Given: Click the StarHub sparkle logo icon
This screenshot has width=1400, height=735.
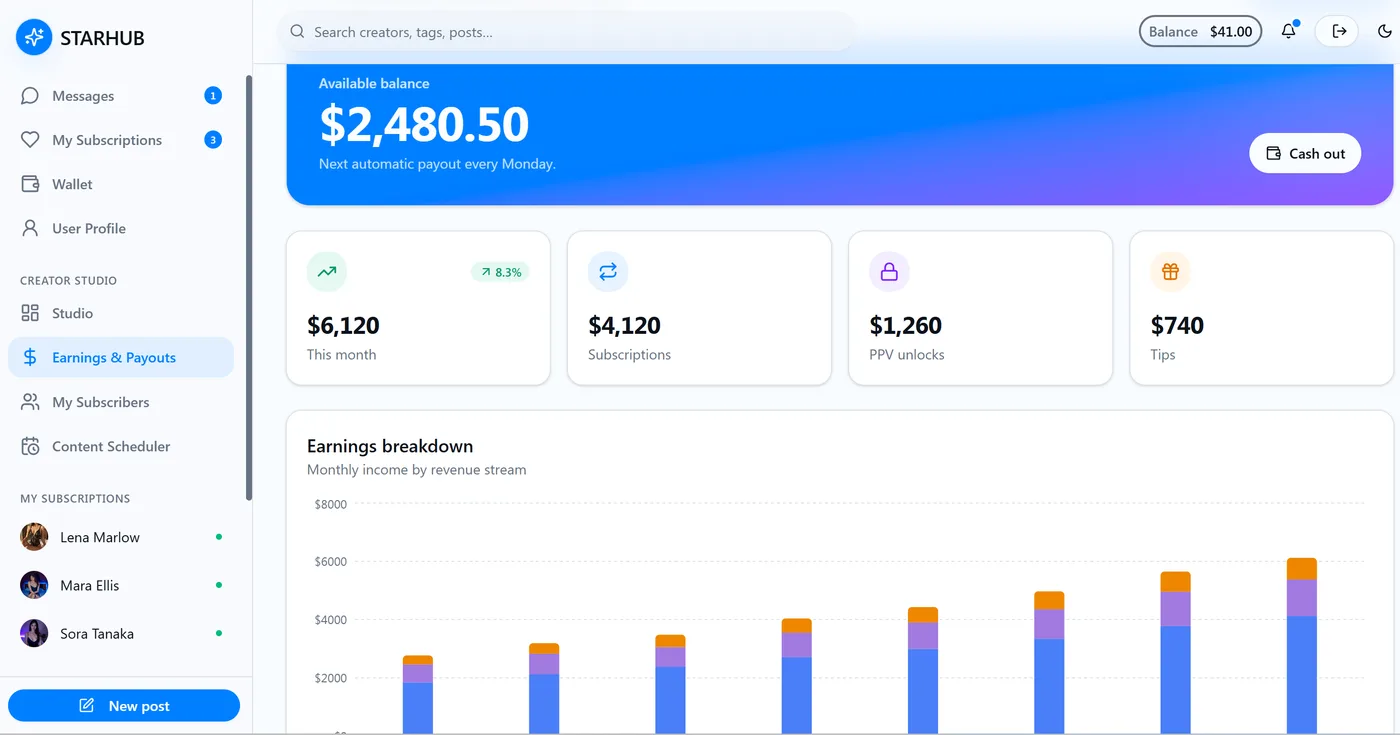Looking at the screenshot, I should pos(34,37).
